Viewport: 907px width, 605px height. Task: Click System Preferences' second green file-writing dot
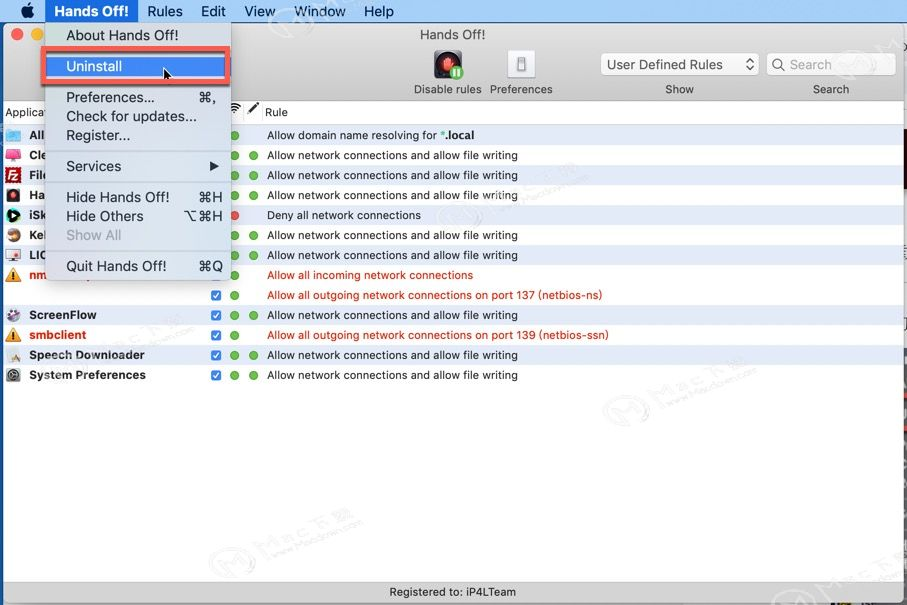click(253, 375)
